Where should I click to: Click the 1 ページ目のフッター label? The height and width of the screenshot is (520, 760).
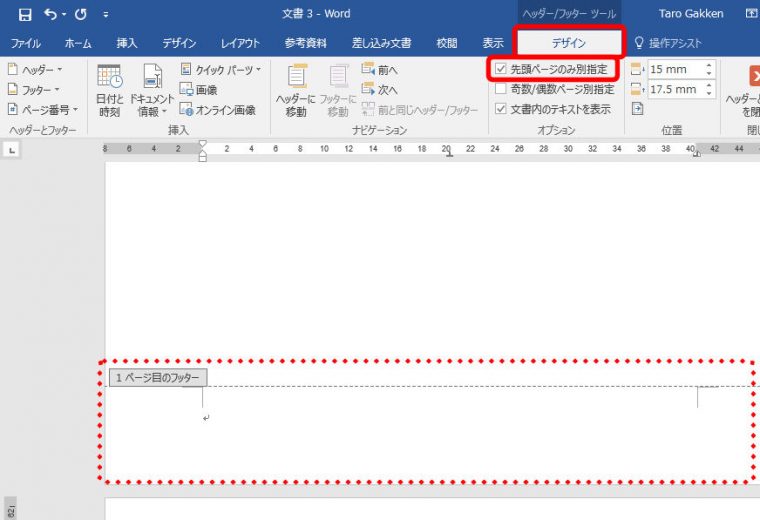click(158, 378)
